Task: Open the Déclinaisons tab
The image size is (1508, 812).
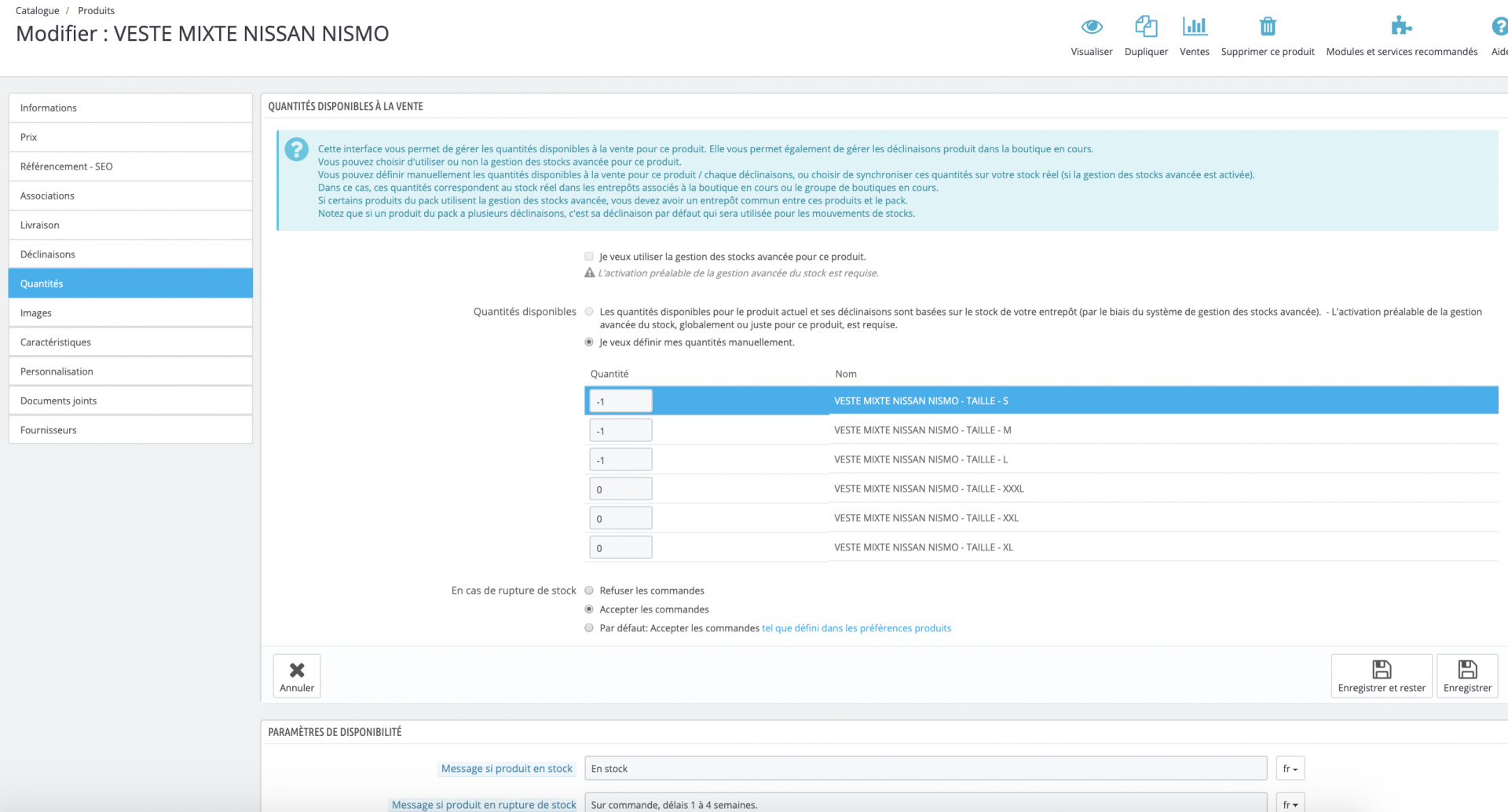Action: (130, 254)
